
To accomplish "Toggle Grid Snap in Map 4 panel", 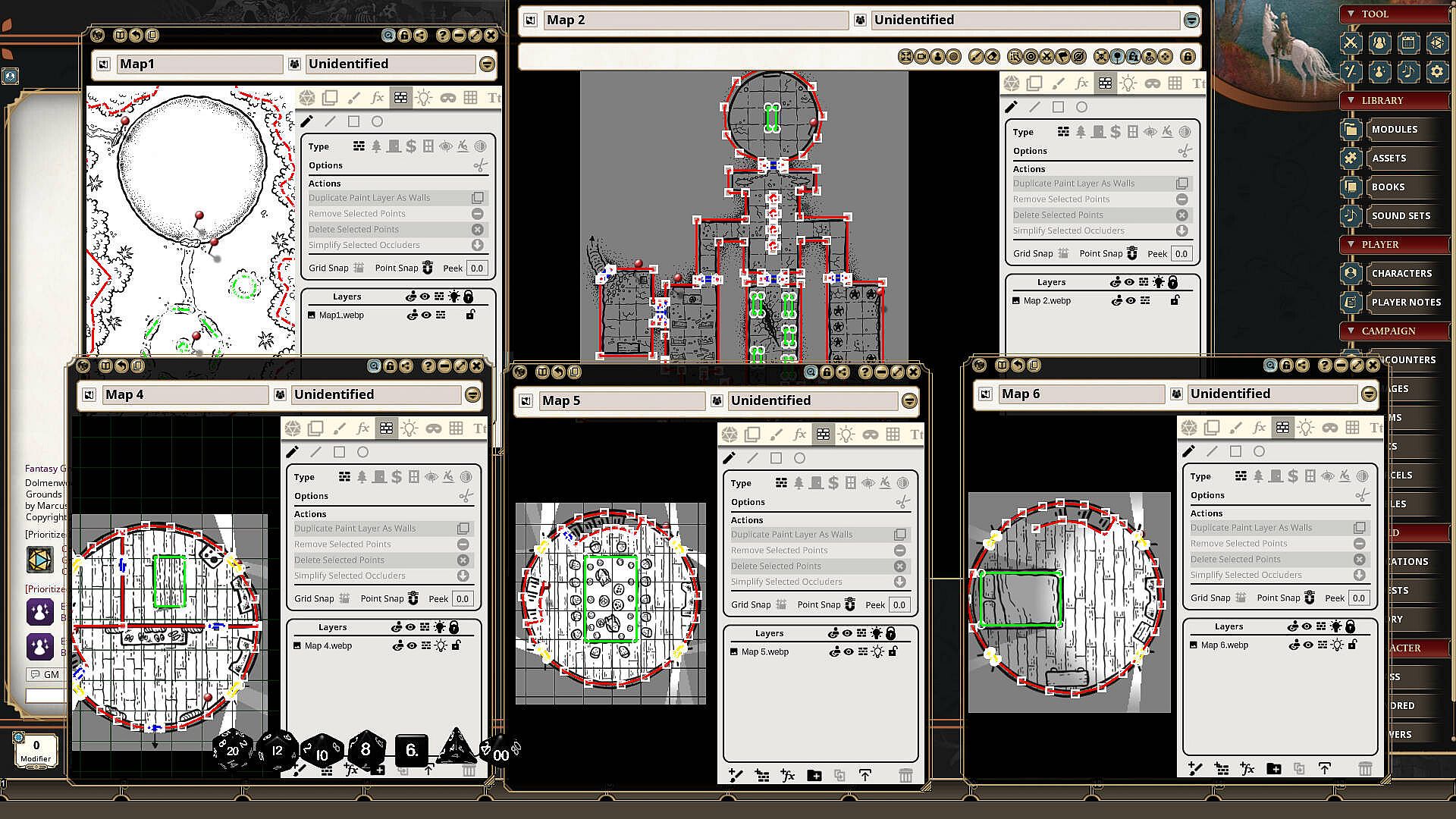I will click(x=344, y=598).
